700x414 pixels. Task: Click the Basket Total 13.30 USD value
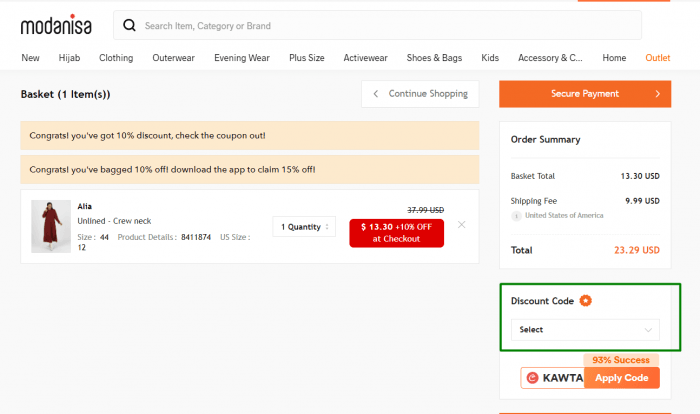[x=640, y=176]
